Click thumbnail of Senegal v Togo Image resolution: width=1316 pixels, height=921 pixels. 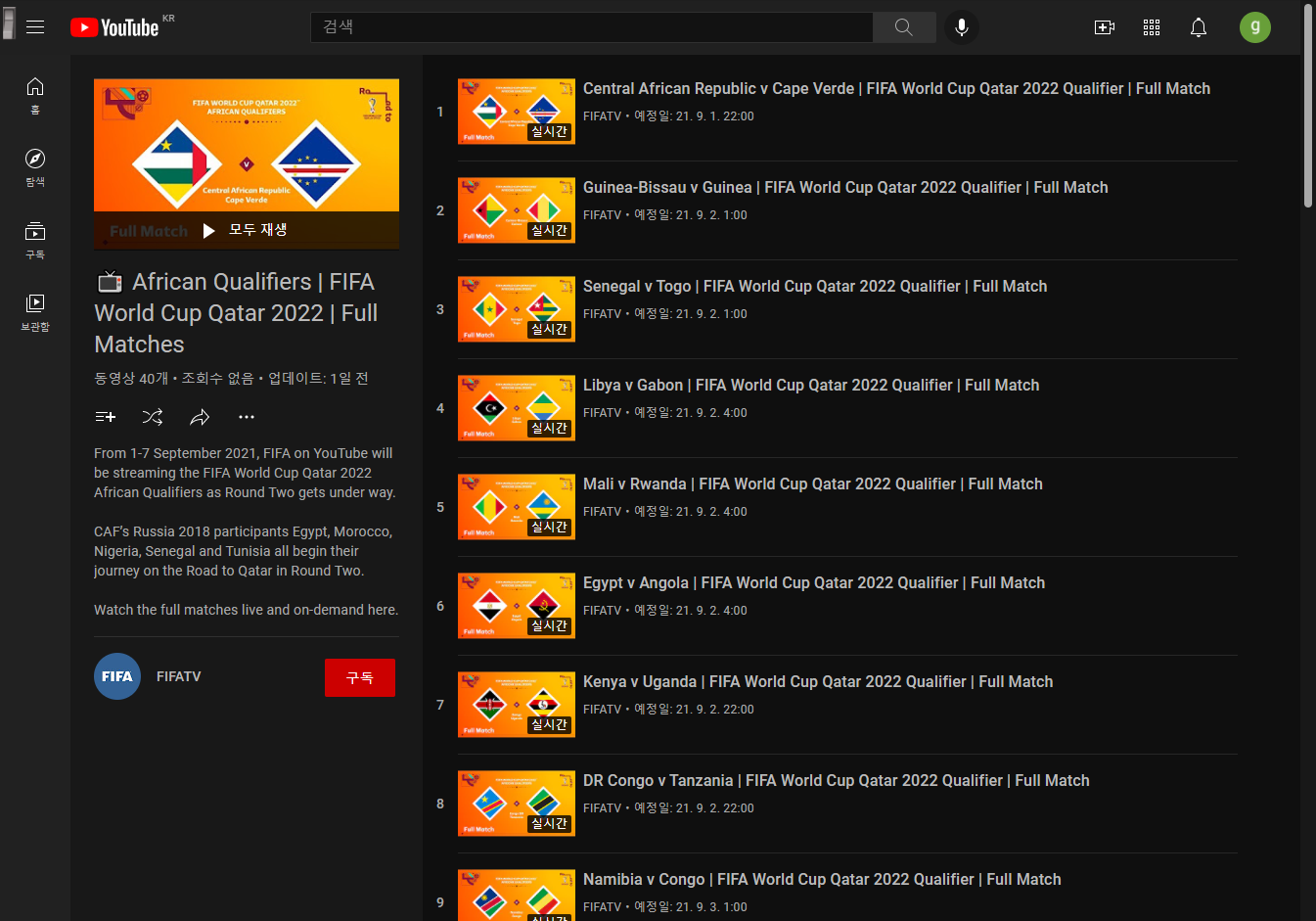click(x=517, y=309)
